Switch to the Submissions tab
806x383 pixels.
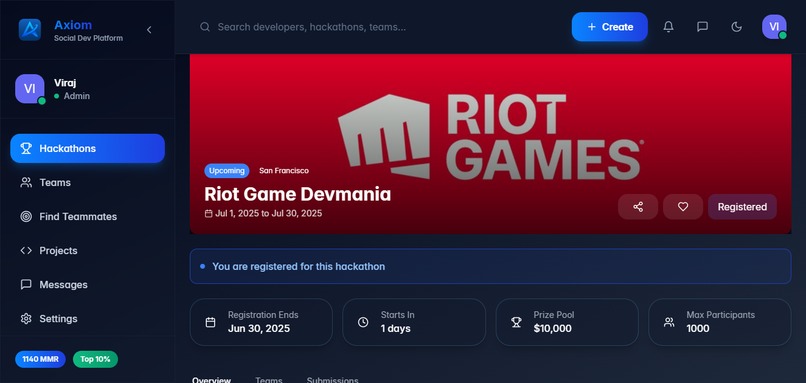point(333,380)
